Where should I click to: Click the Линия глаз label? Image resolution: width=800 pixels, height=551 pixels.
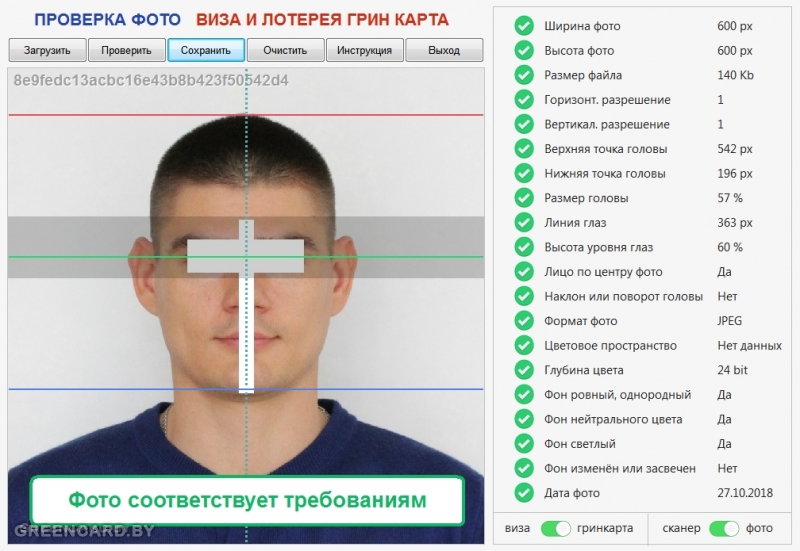575,223
